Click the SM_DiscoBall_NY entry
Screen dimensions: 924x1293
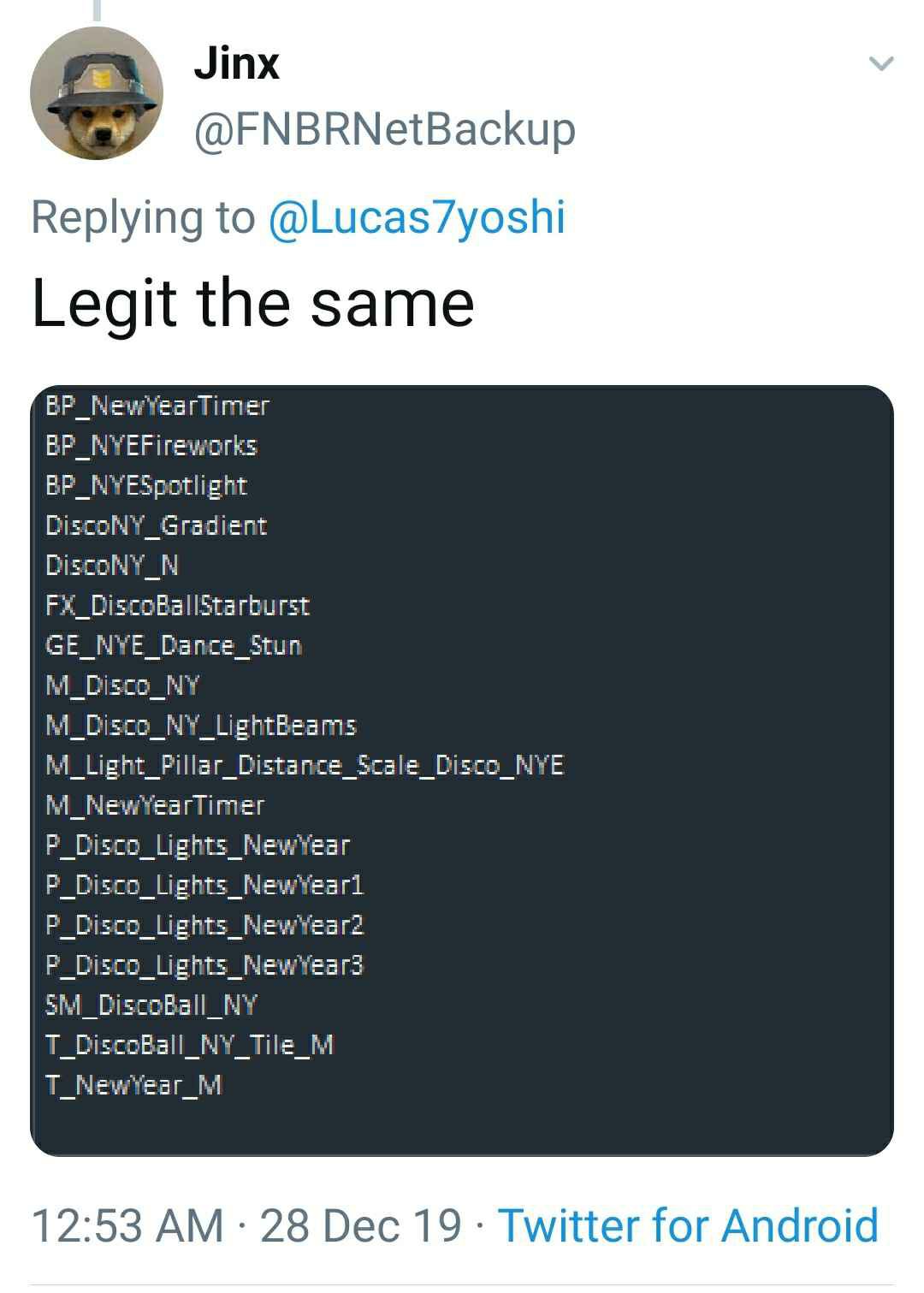(x=151, y=1005)
